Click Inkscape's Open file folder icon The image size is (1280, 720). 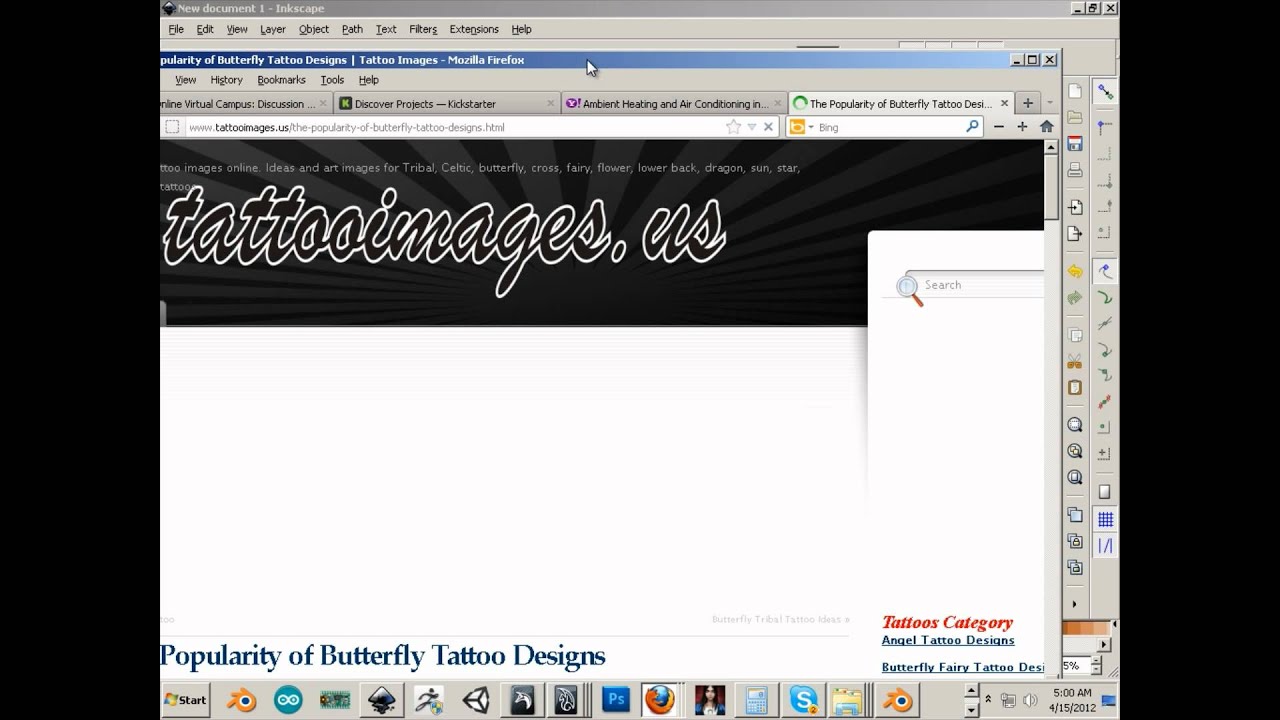point(1075,118)
